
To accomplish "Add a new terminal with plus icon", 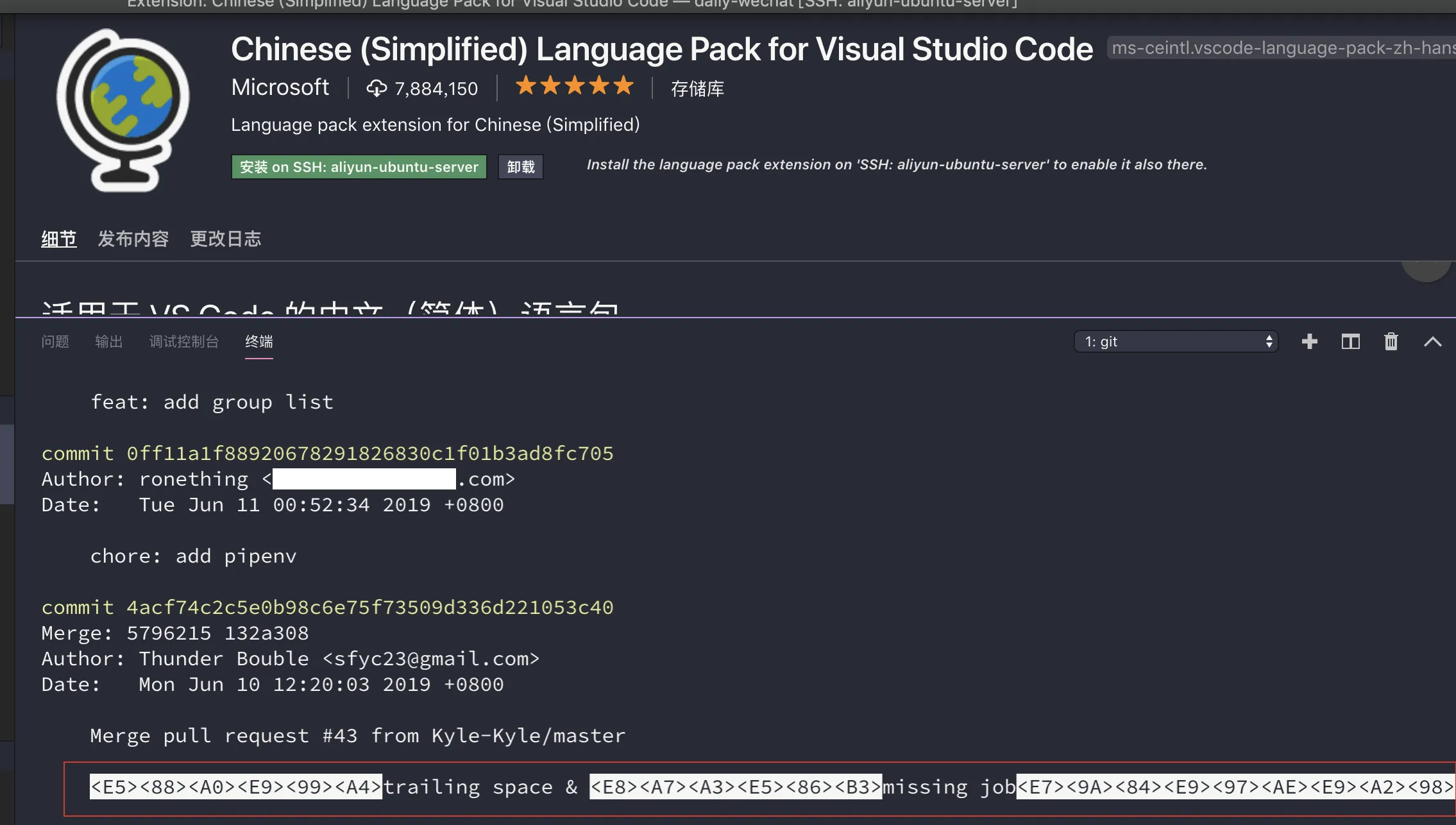I will click(x=1309, y=341).
